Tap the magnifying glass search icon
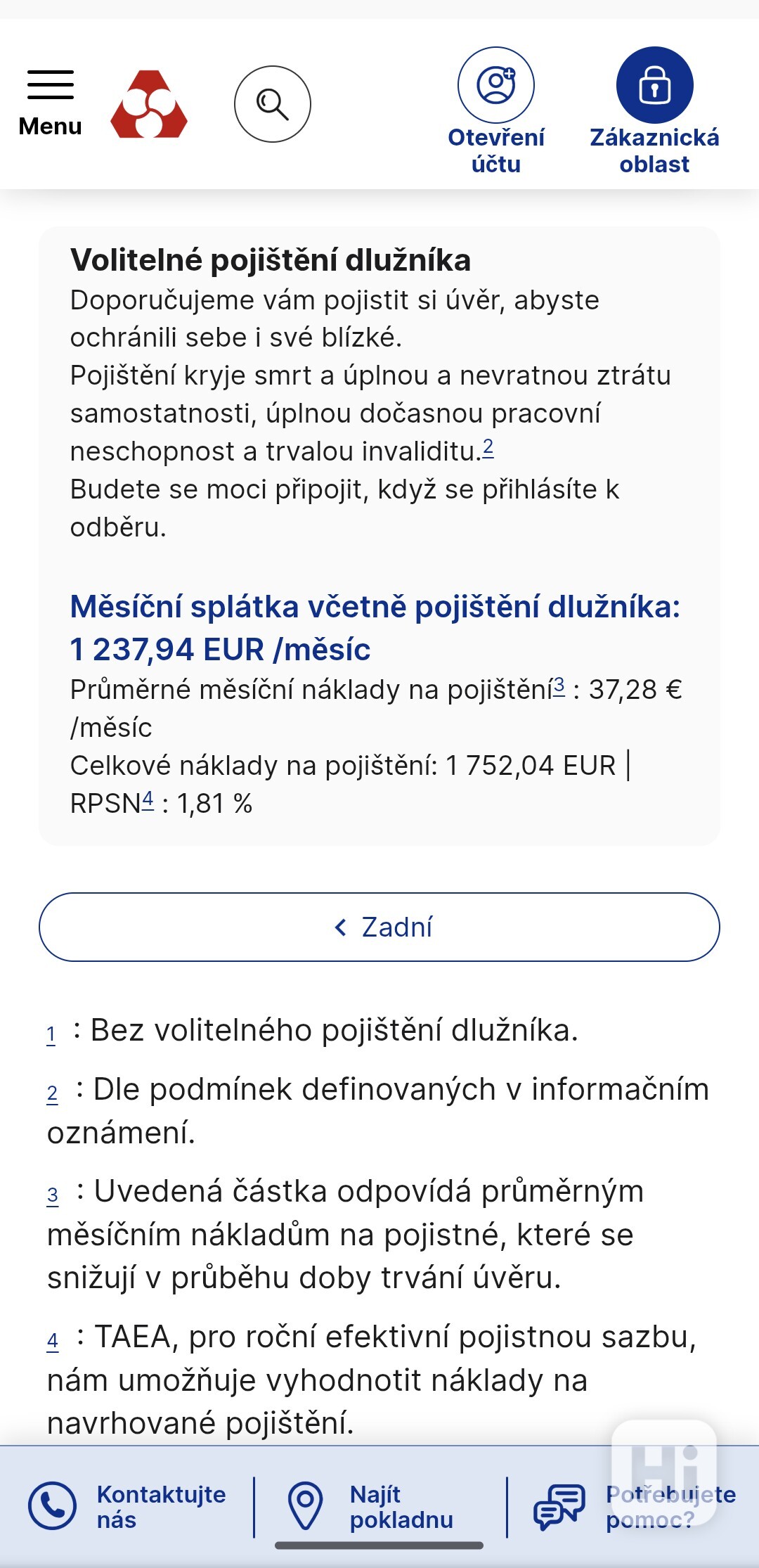Viewport: 759px width, 1568px height. tap(273, 104)
